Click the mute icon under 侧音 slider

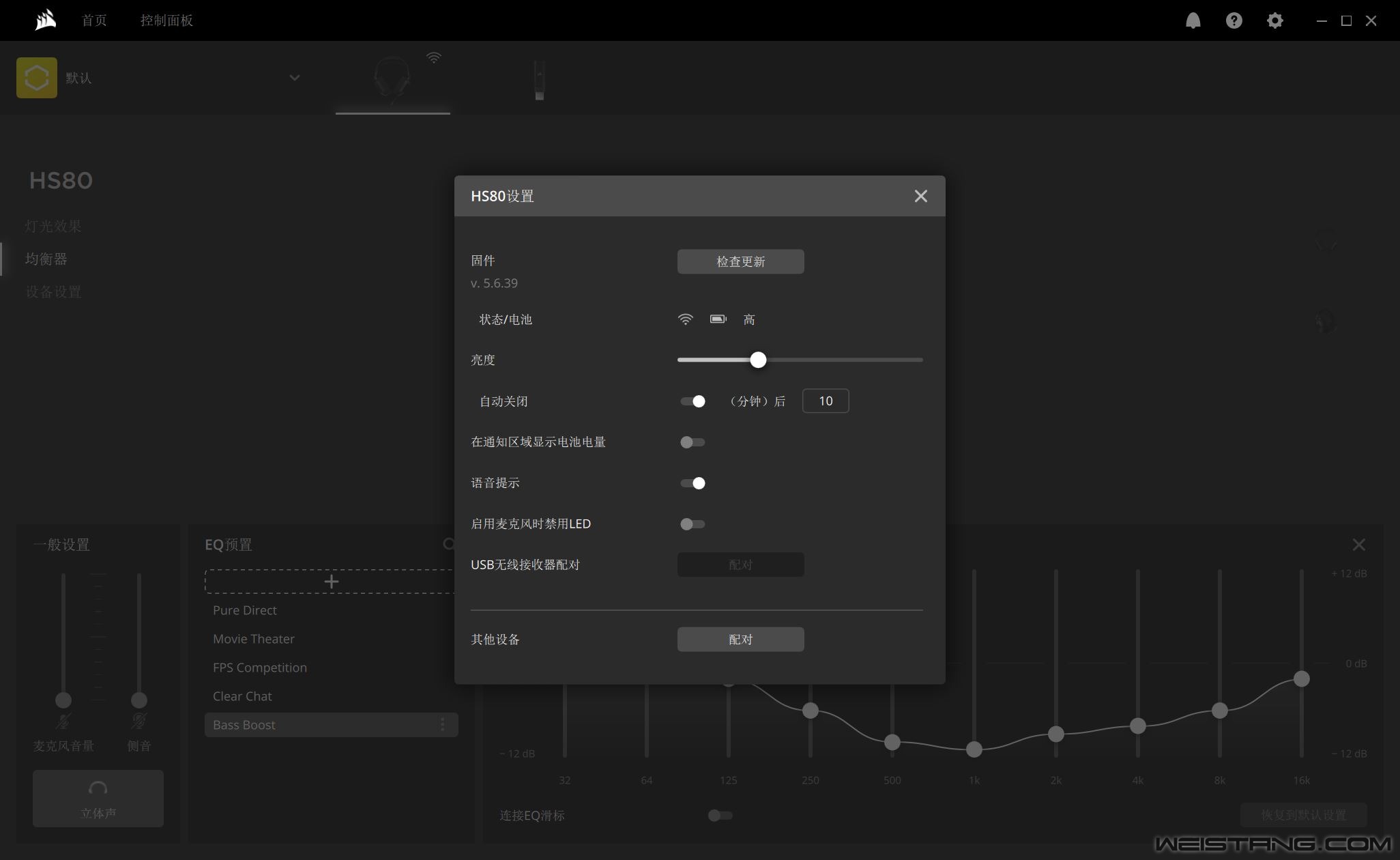(138, 721)
